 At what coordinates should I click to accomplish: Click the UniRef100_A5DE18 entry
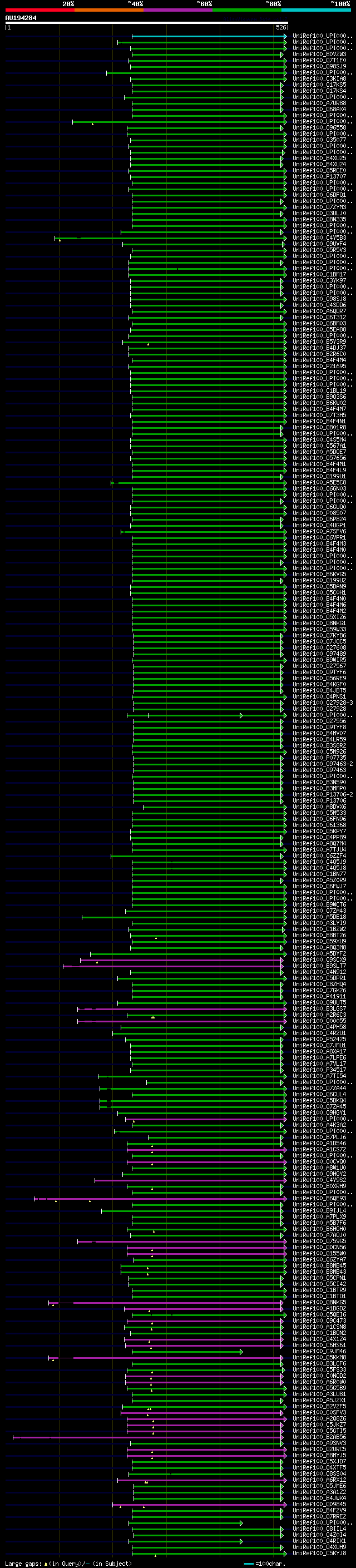(x=319, y=917)
